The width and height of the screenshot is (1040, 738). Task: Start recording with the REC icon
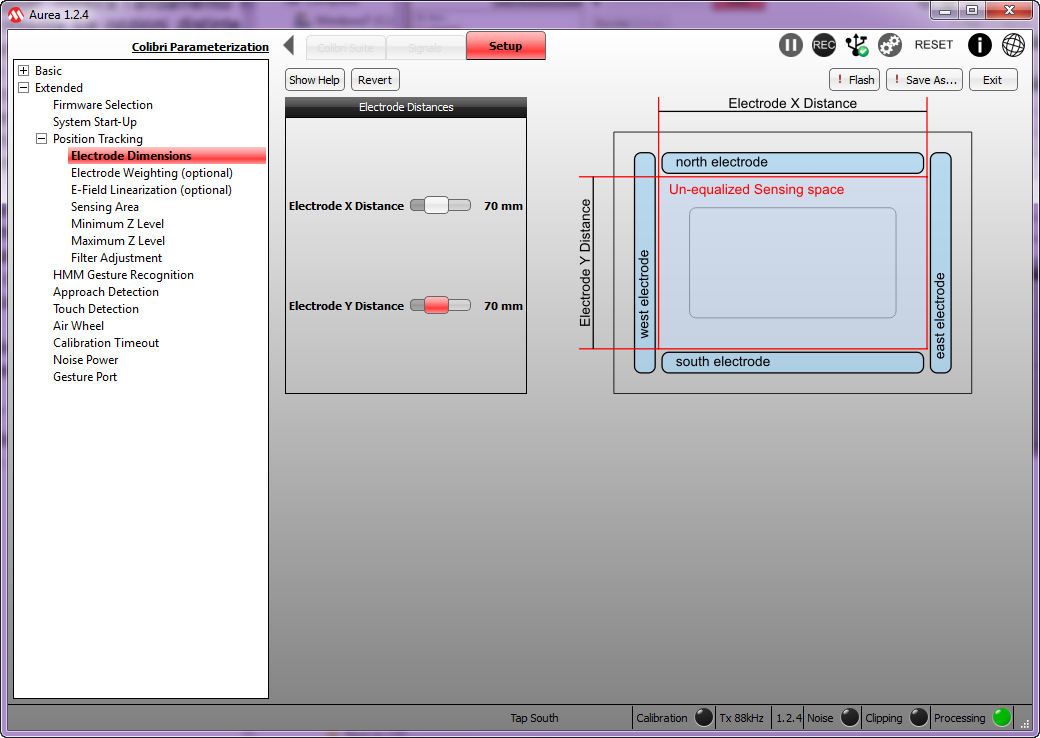coord(824,45)
